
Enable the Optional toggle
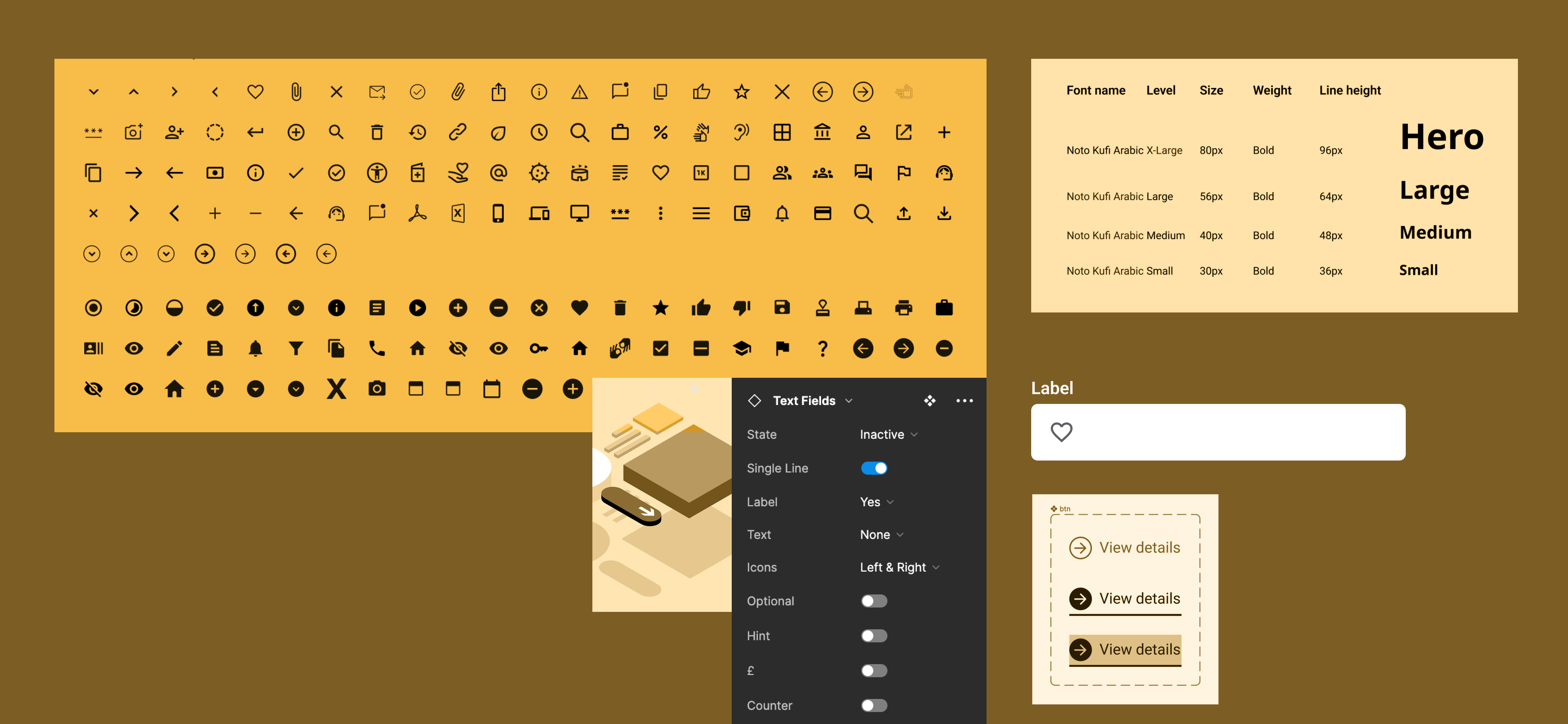pos(874,601)
